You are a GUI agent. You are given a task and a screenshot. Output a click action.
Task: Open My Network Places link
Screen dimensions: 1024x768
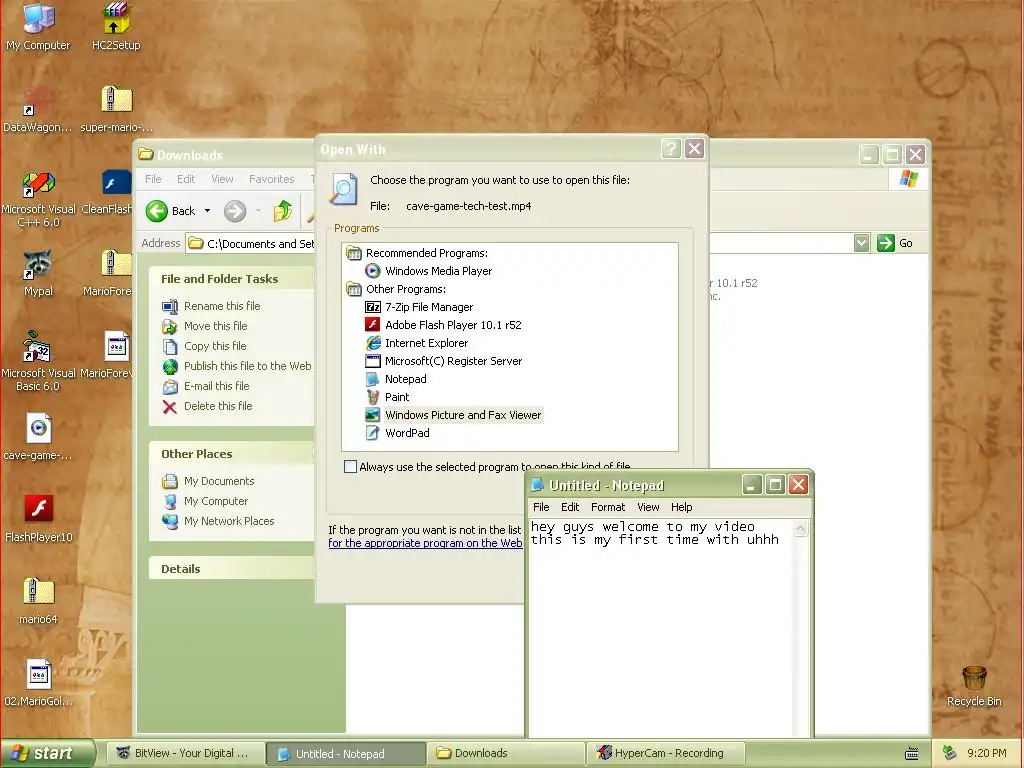218,521
